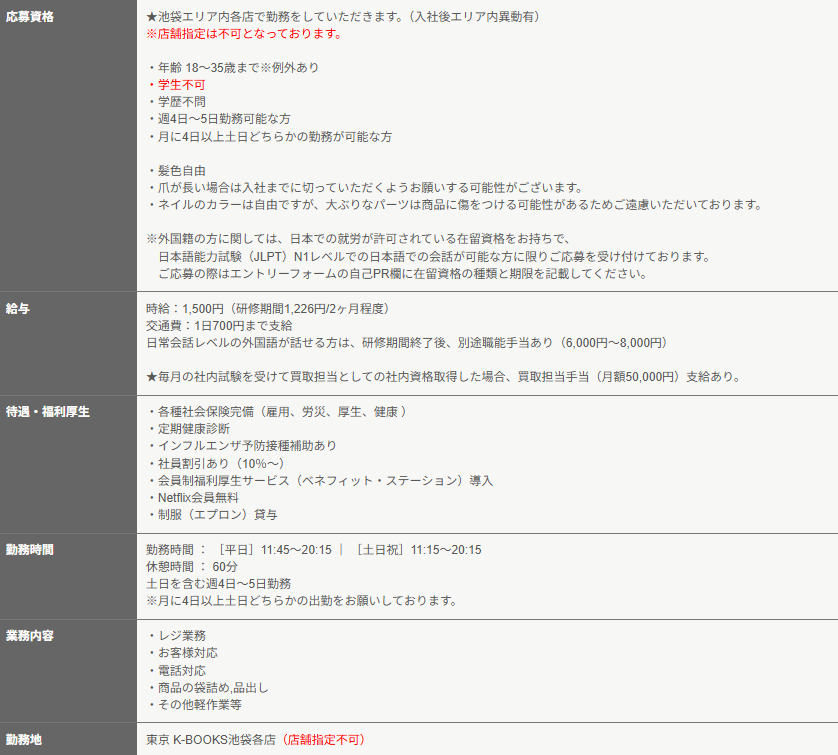This screenshot has height=755, width=838.
Task: Click the 応募資格 row header
Action: pos(68,145)
